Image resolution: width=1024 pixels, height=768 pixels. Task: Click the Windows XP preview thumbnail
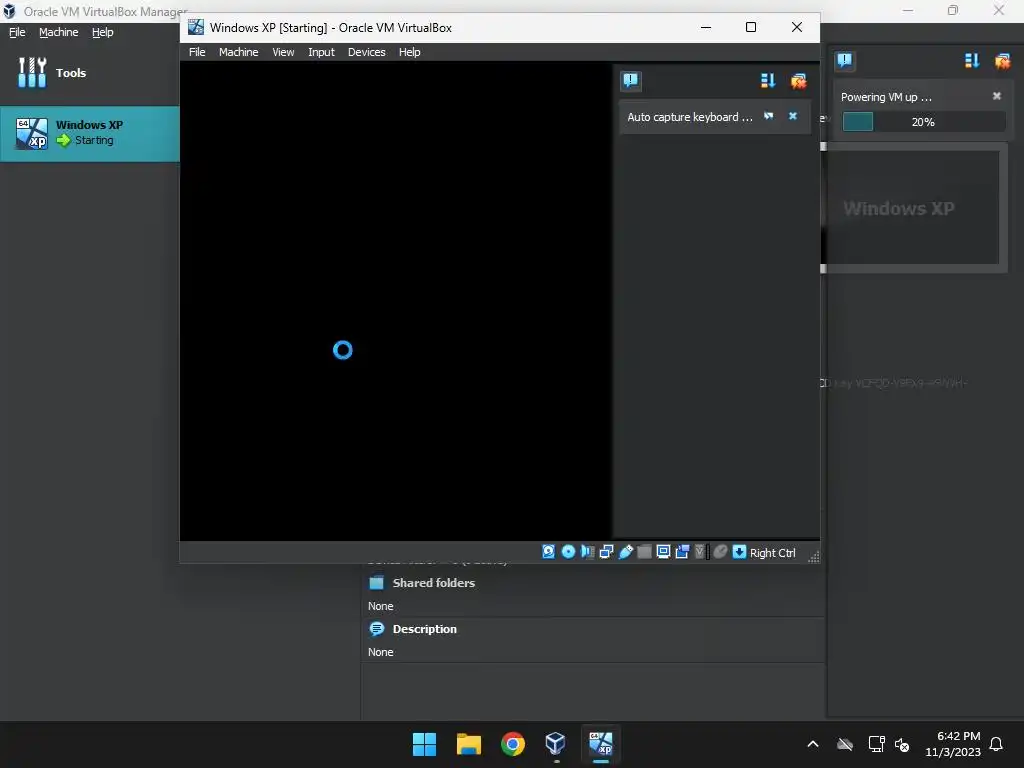pos(913,208)
